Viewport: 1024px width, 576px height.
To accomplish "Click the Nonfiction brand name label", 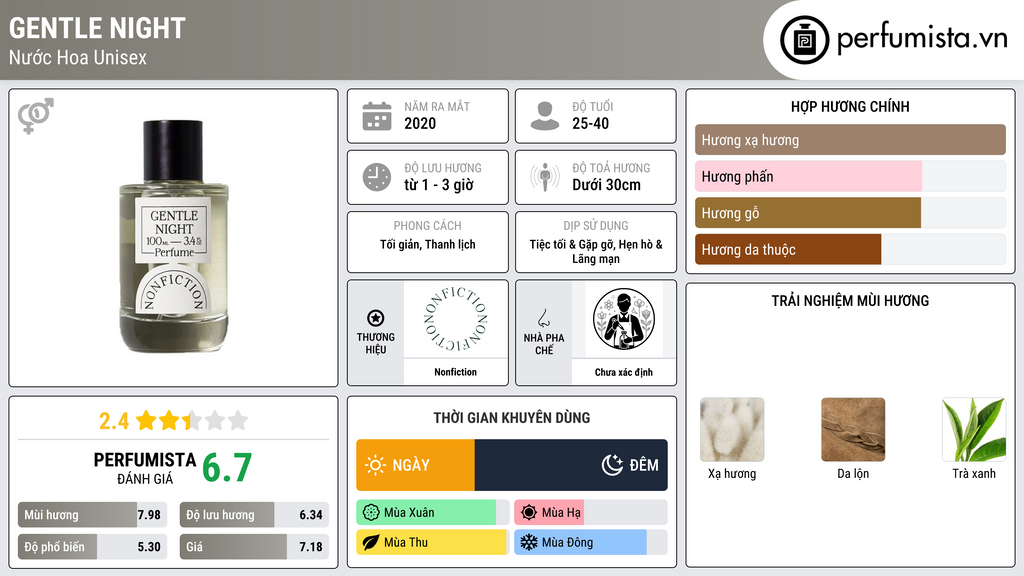I will point(455,372).
